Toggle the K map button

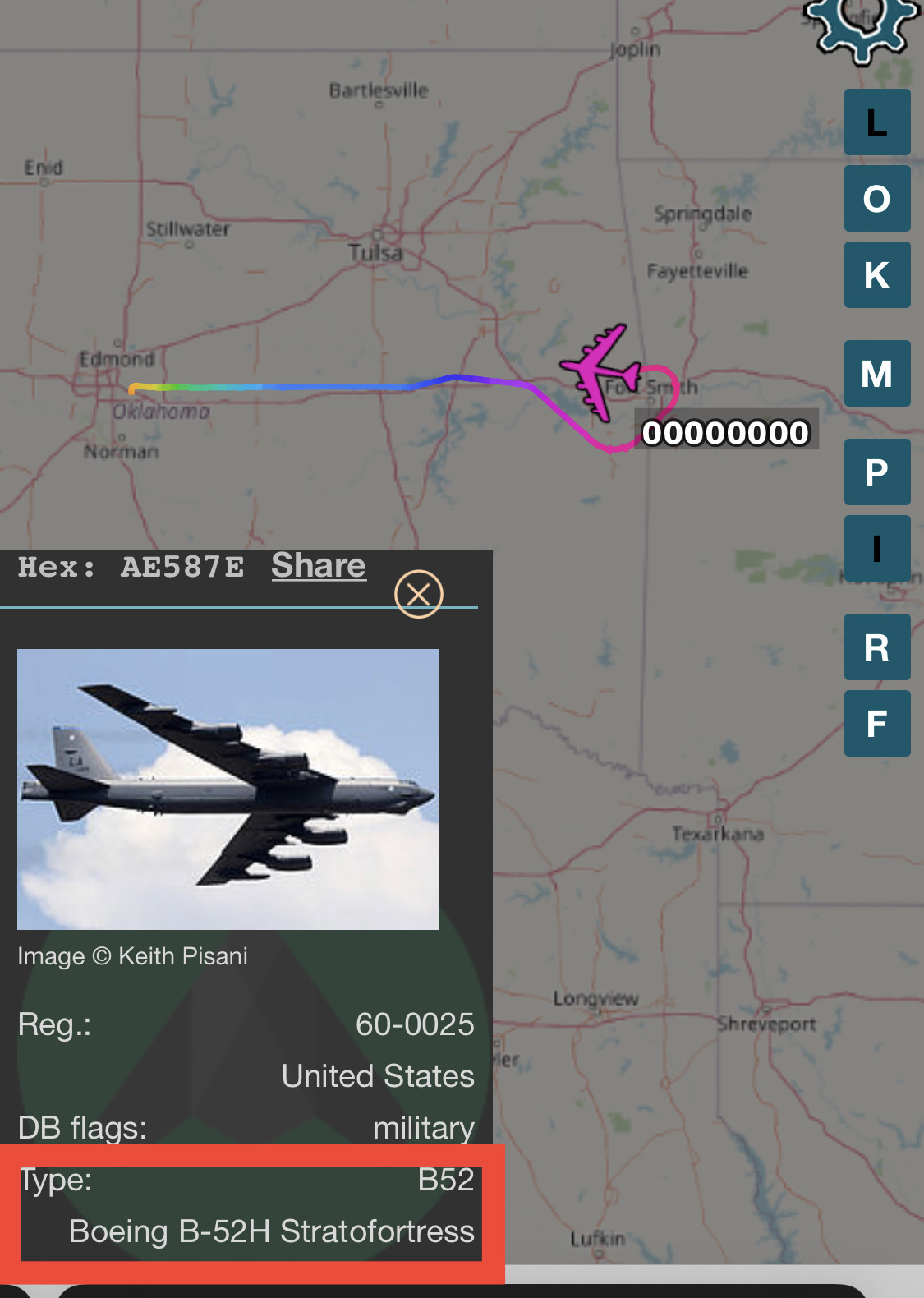(x=877, y=275)
